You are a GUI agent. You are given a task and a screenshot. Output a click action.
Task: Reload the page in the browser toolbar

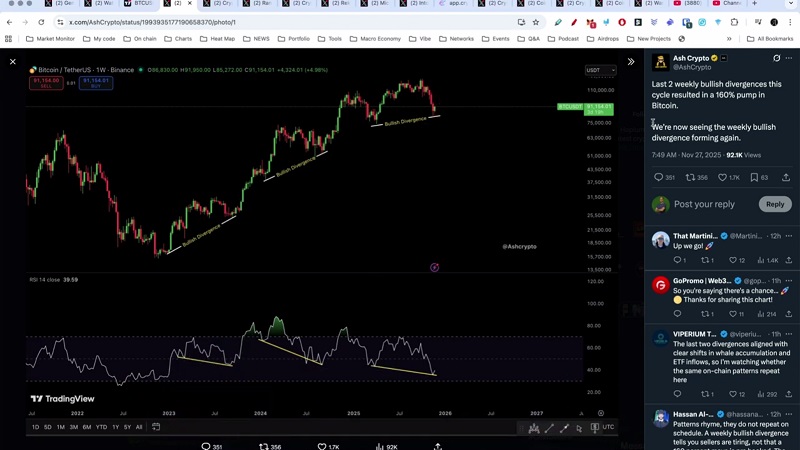click(41, 22)
